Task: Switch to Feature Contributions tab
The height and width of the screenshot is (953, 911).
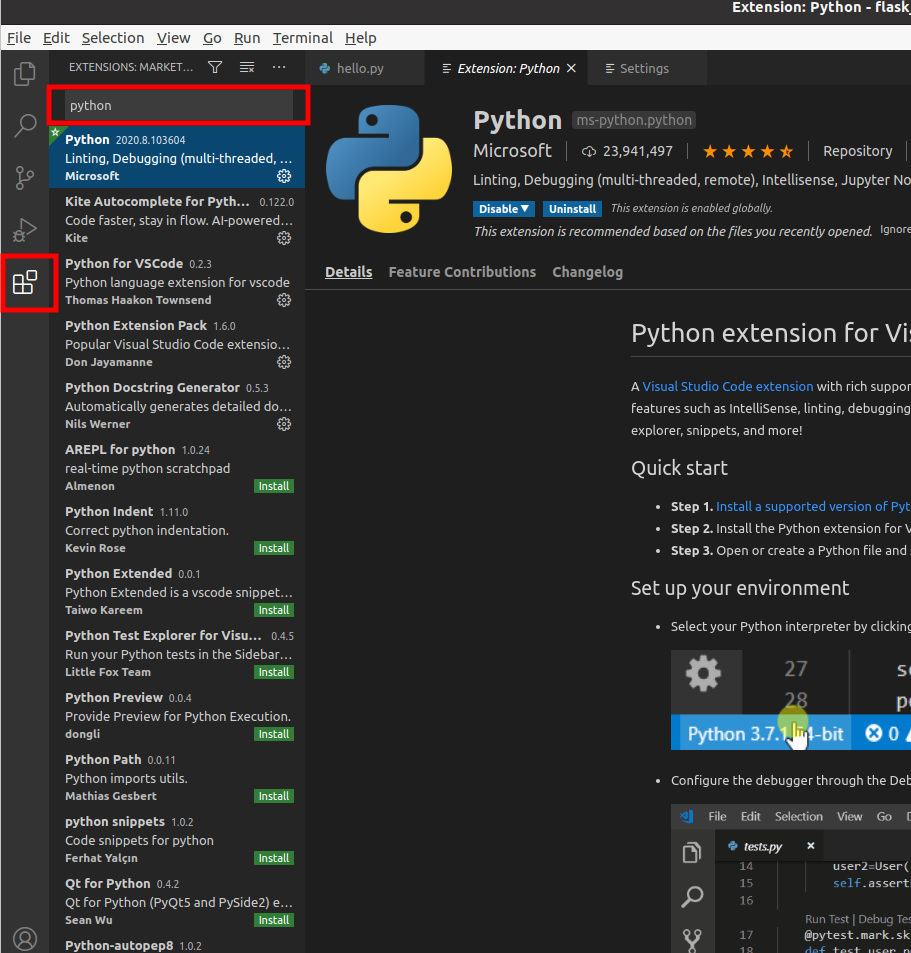Action: point(462,272)
